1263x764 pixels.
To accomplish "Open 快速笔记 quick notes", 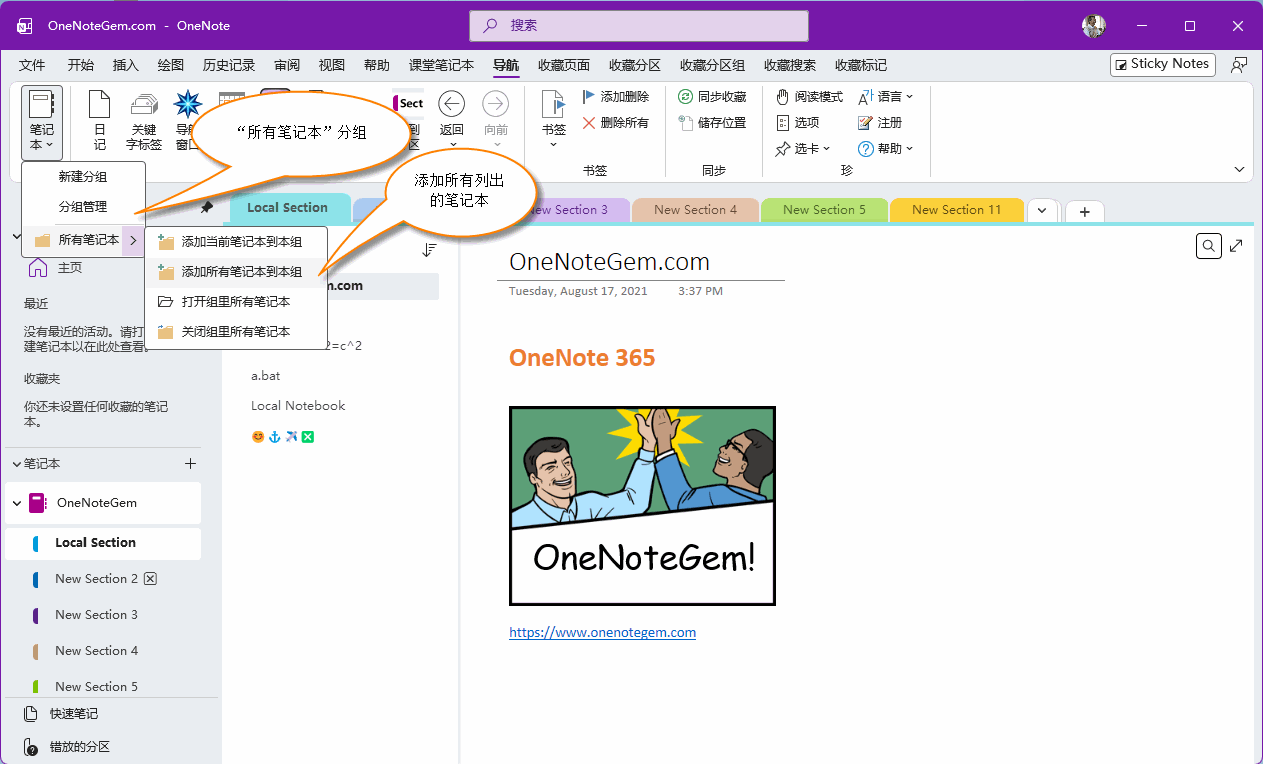I will [x=62, y=714].
